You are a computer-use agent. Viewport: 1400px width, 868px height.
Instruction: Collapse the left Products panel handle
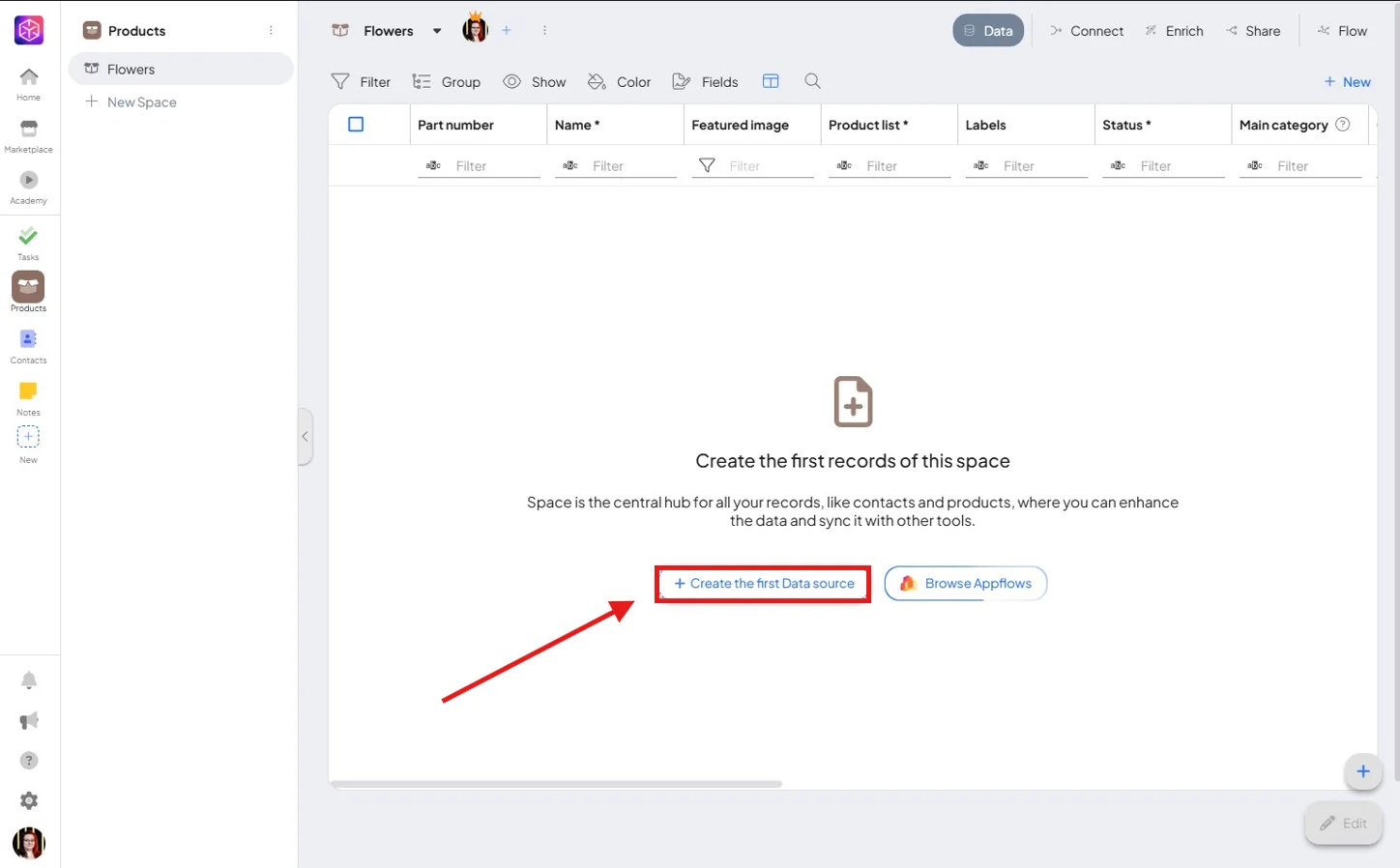305,437
